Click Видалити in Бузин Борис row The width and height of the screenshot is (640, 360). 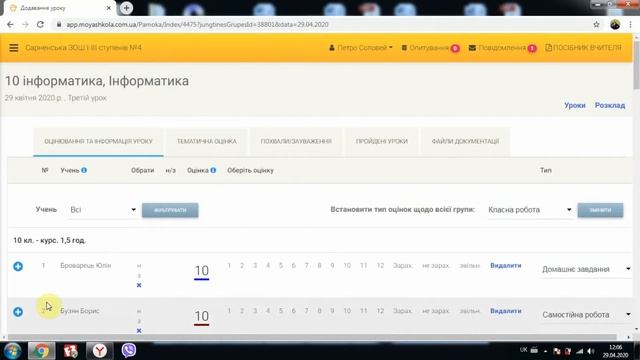[506, 311]
